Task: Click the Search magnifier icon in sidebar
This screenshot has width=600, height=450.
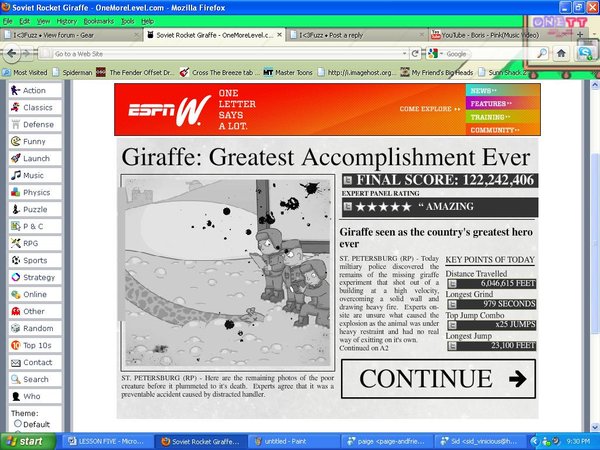Action: click(x=14, y=379)
